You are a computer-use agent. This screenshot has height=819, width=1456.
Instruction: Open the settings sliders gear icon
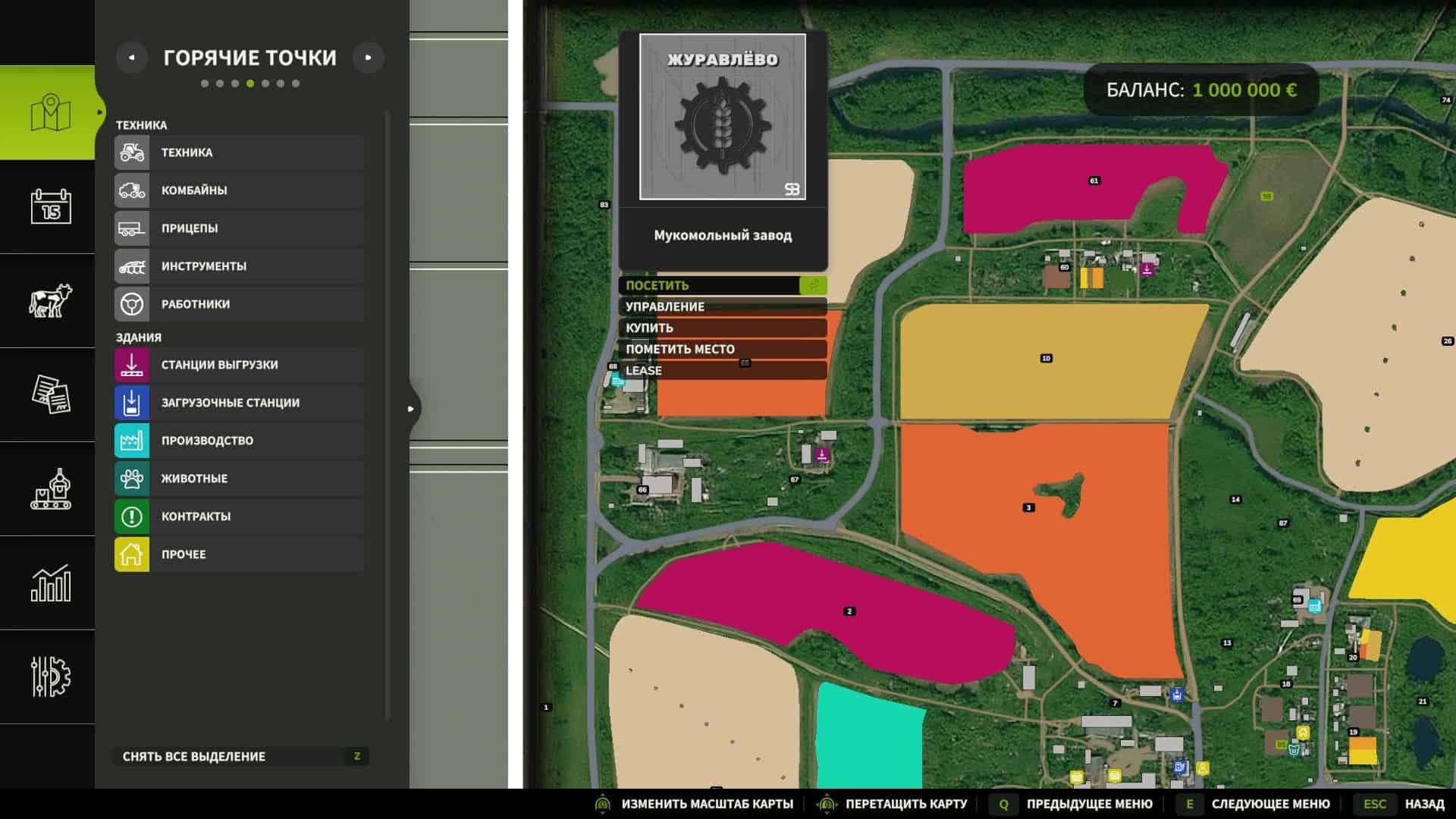tap(50, 676)
